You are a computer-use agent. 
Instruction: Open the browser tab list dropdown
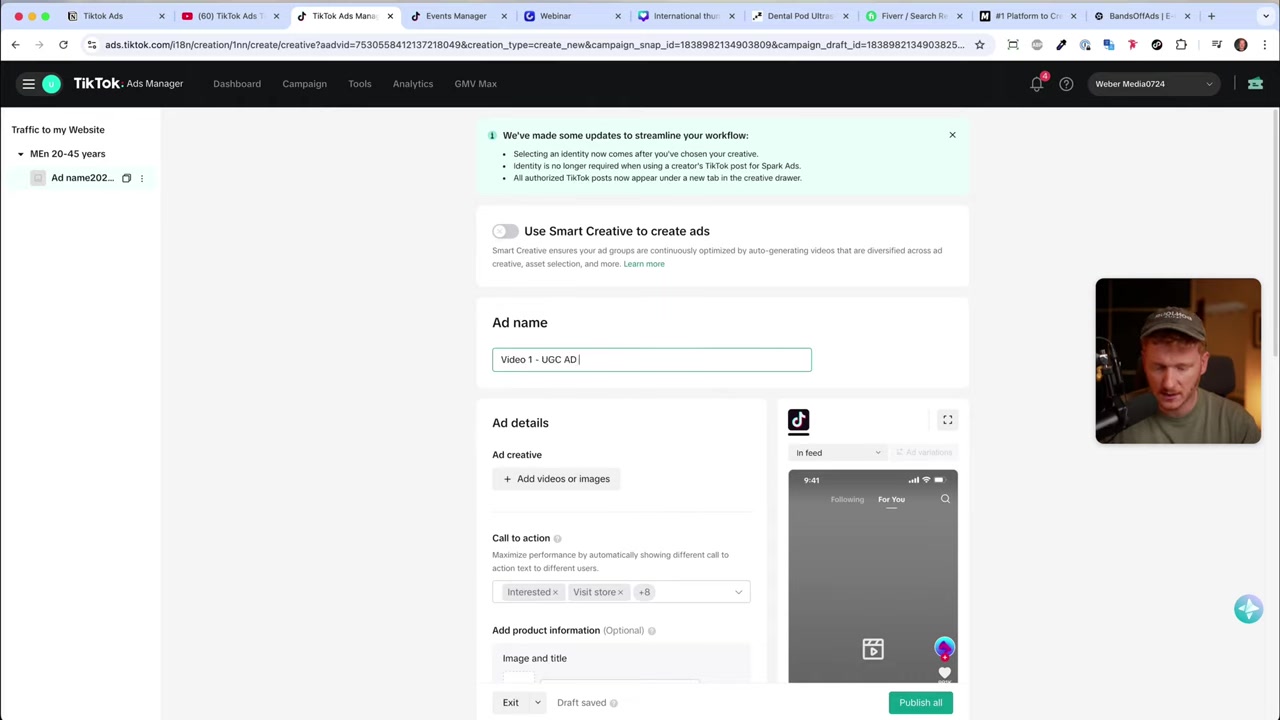(1265, 16)
